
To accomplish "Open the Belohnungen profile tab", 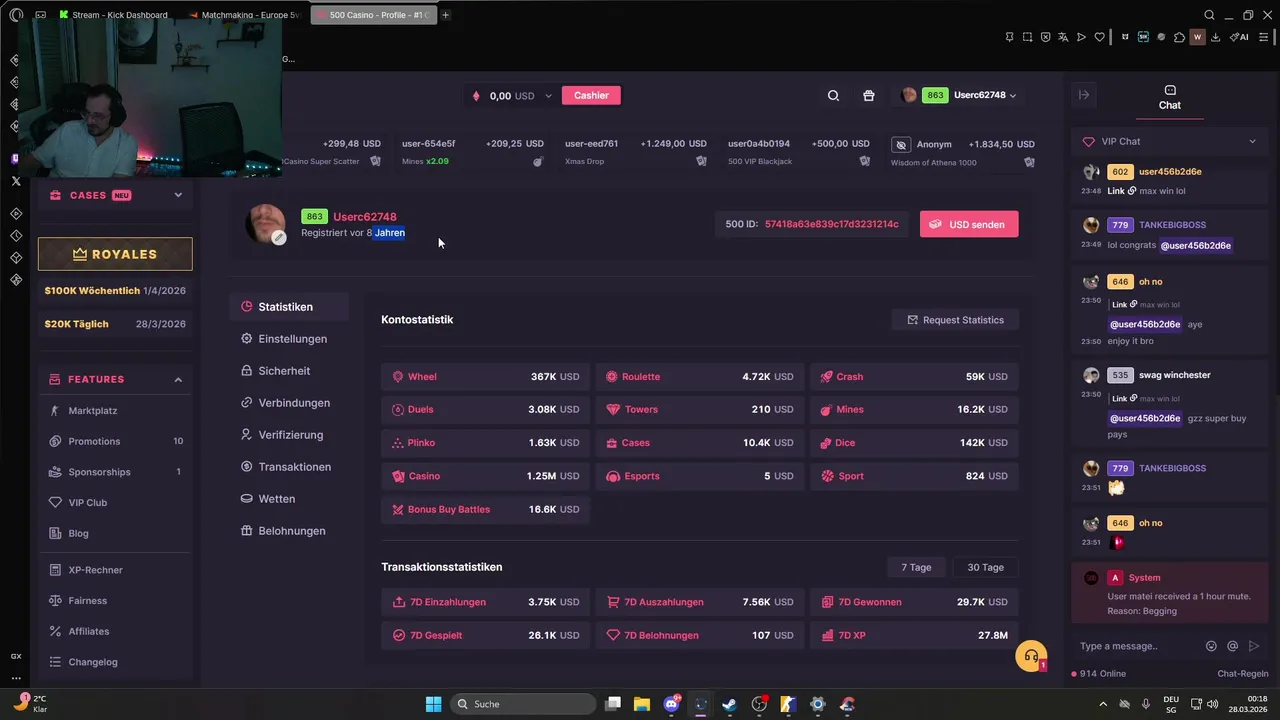I will click(289, 531).
